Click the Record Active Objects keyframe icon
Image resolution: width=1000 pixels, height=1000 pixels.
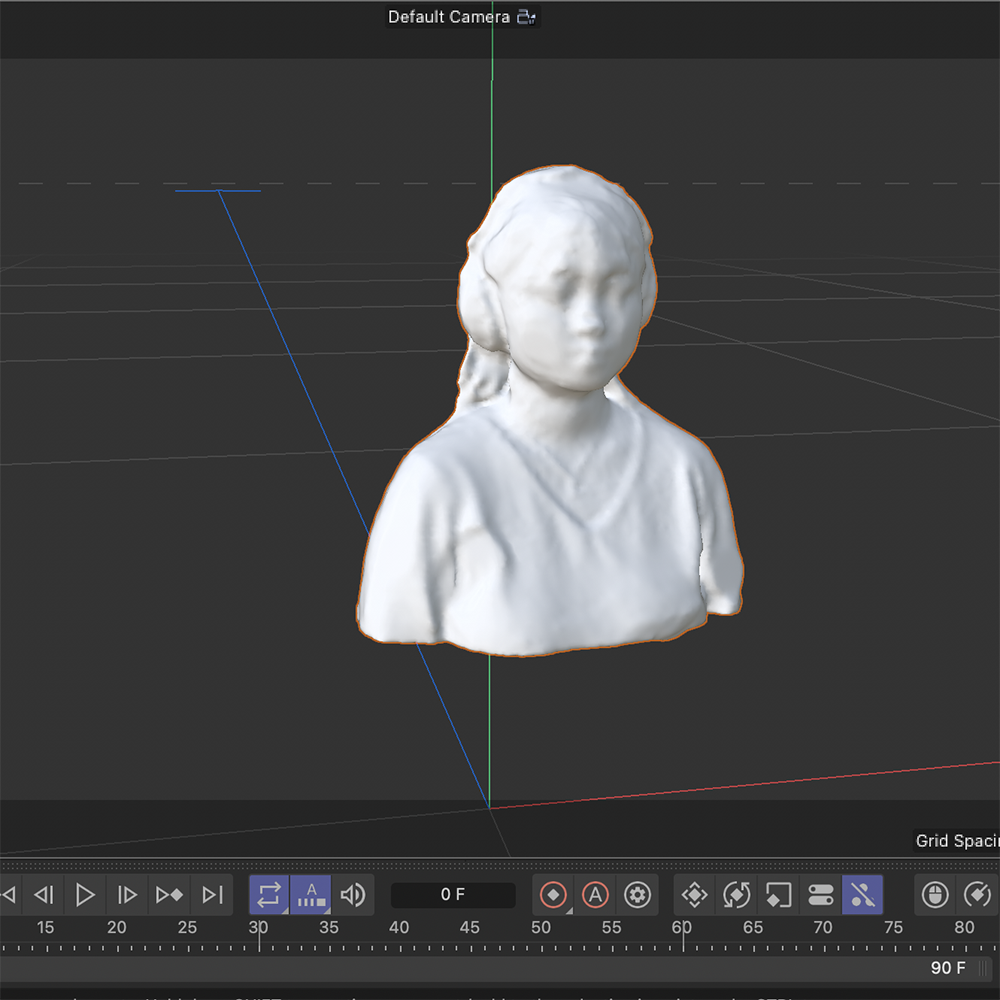[553, 895]
